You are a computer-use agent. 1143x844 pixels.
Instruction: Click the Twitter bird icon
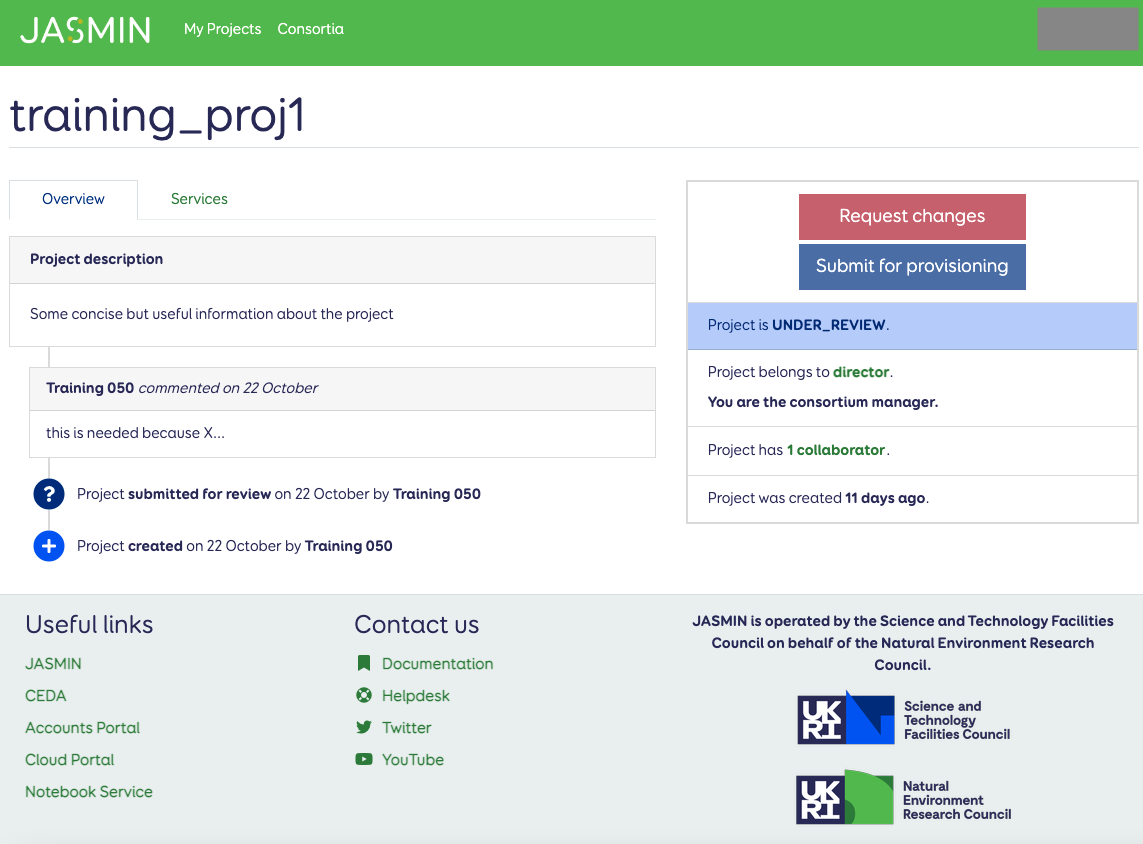pos(364,728)
